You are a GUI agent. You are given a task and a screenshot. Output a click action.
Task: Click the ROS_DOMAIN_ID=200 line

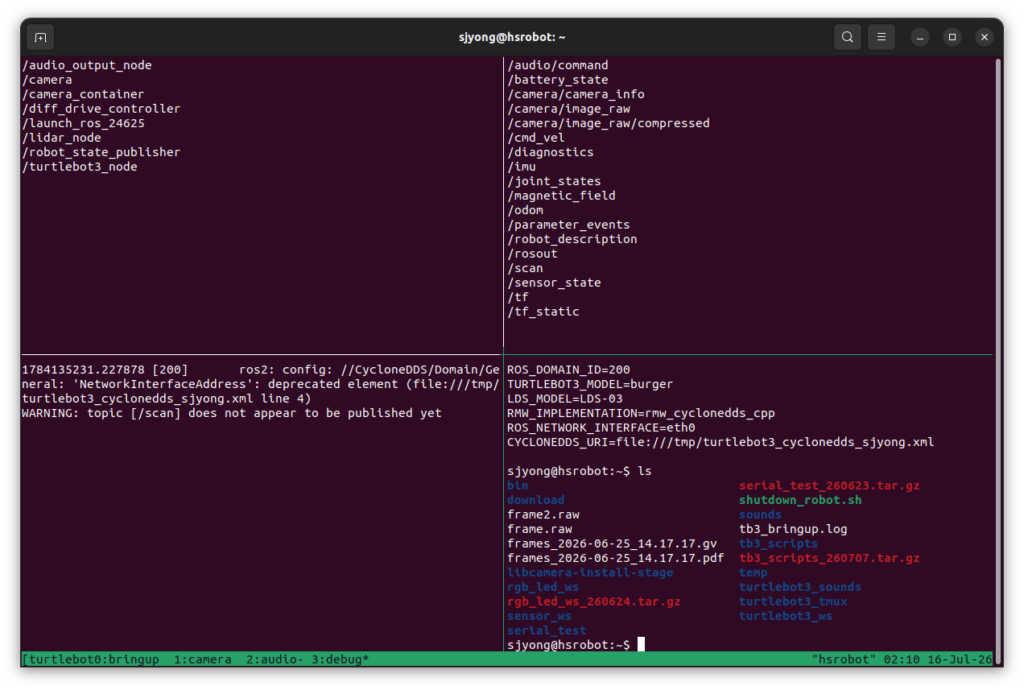click(x=569, y=369)
